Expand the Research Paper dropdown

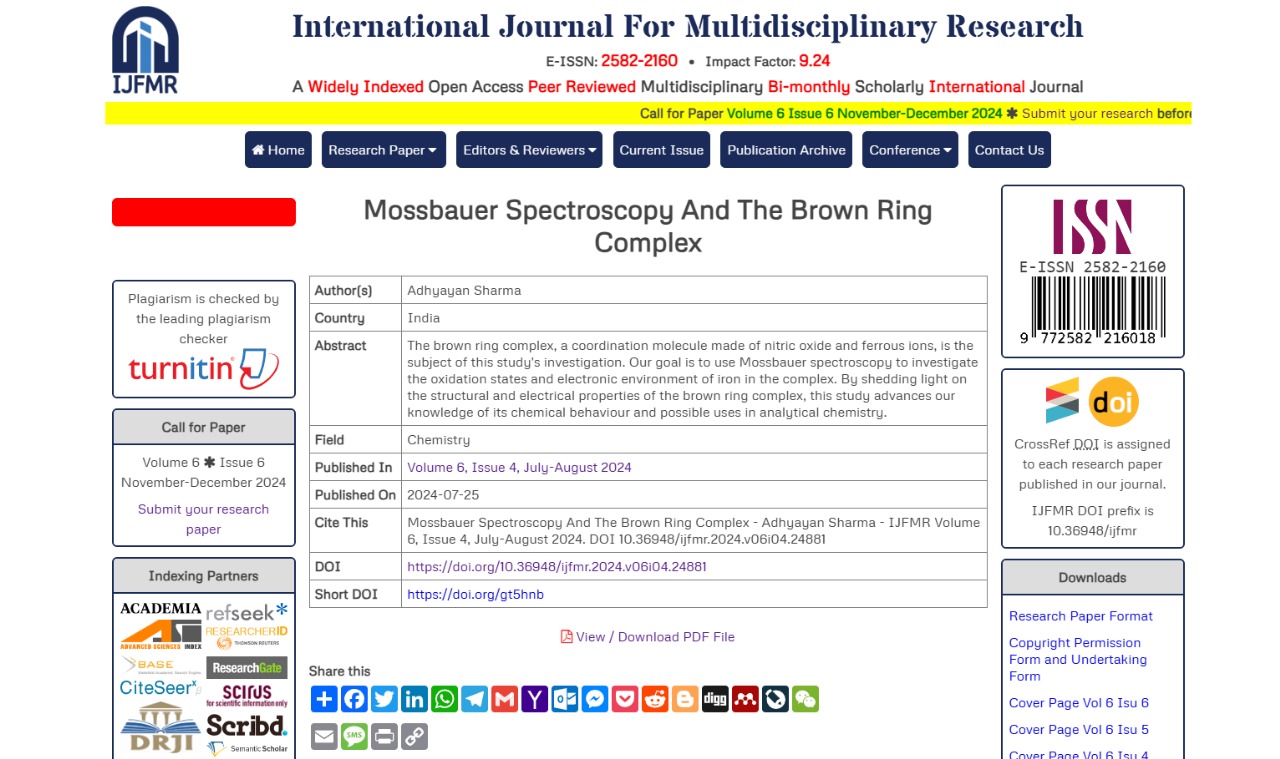383,150
